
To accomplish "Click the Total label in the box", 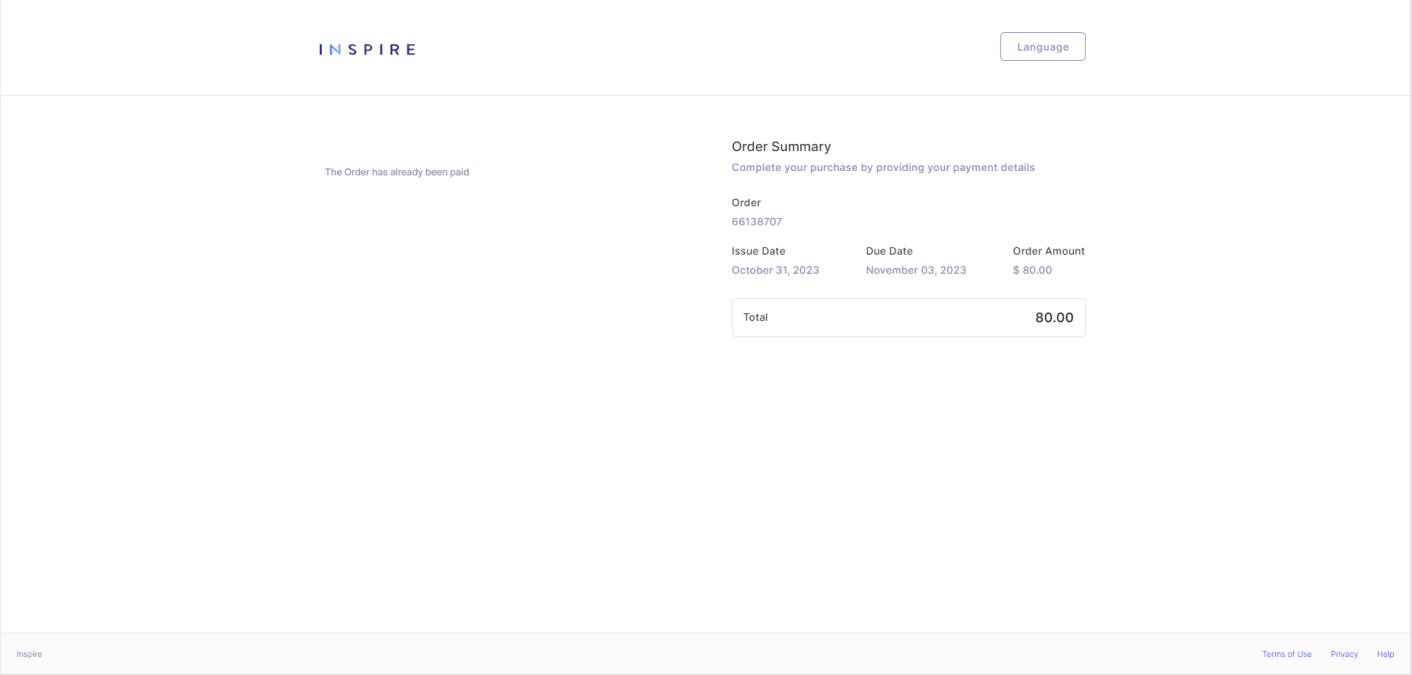I will [x=755, y=317].
